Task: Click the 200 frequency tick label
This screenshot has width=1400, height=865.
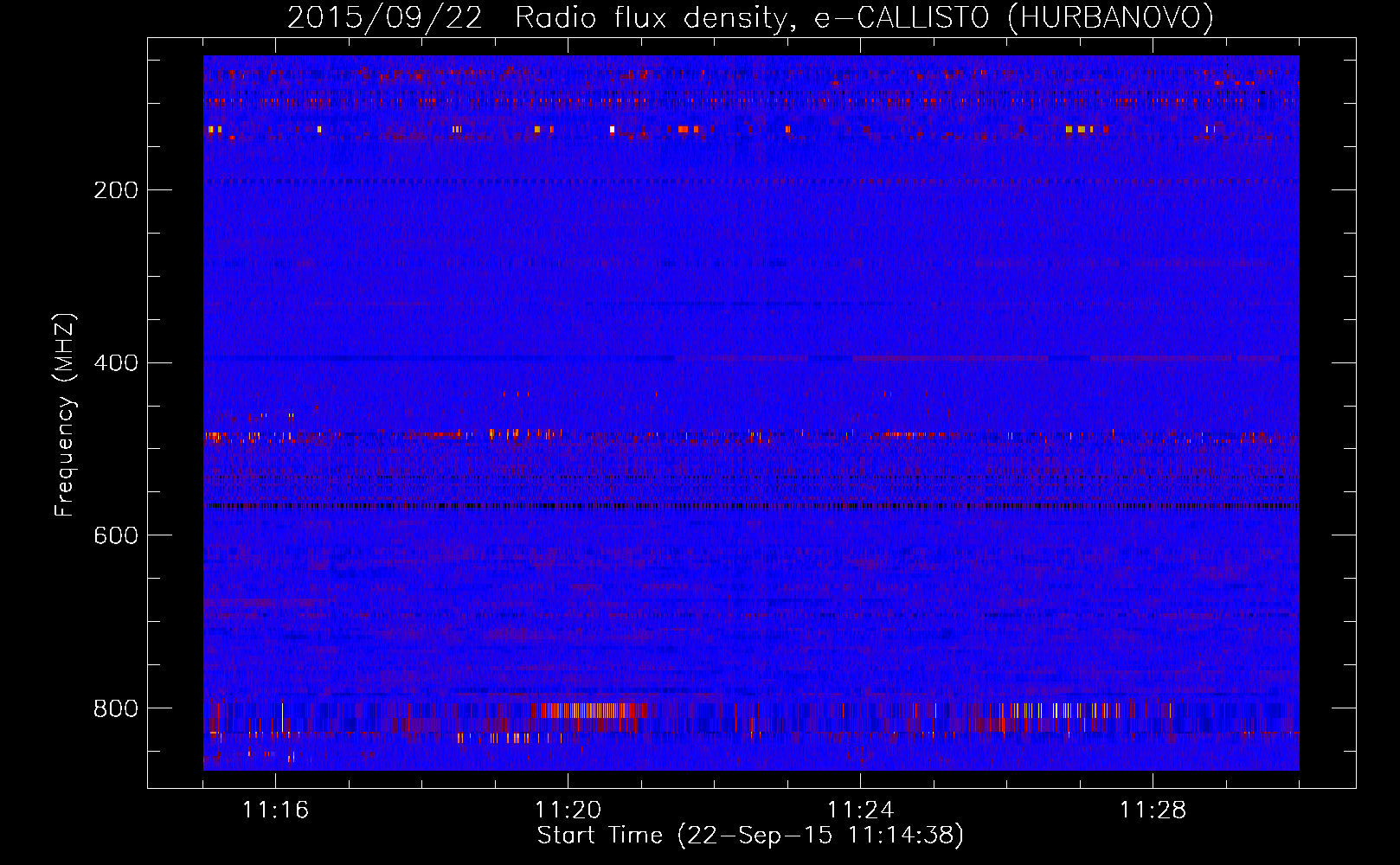Action: point(116,190)
